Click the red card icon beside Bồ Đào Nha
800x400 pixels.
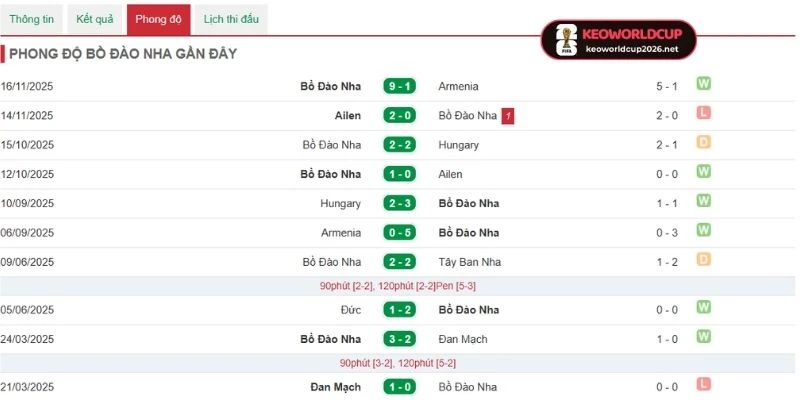pyautogui.click(x=509, y=116)
